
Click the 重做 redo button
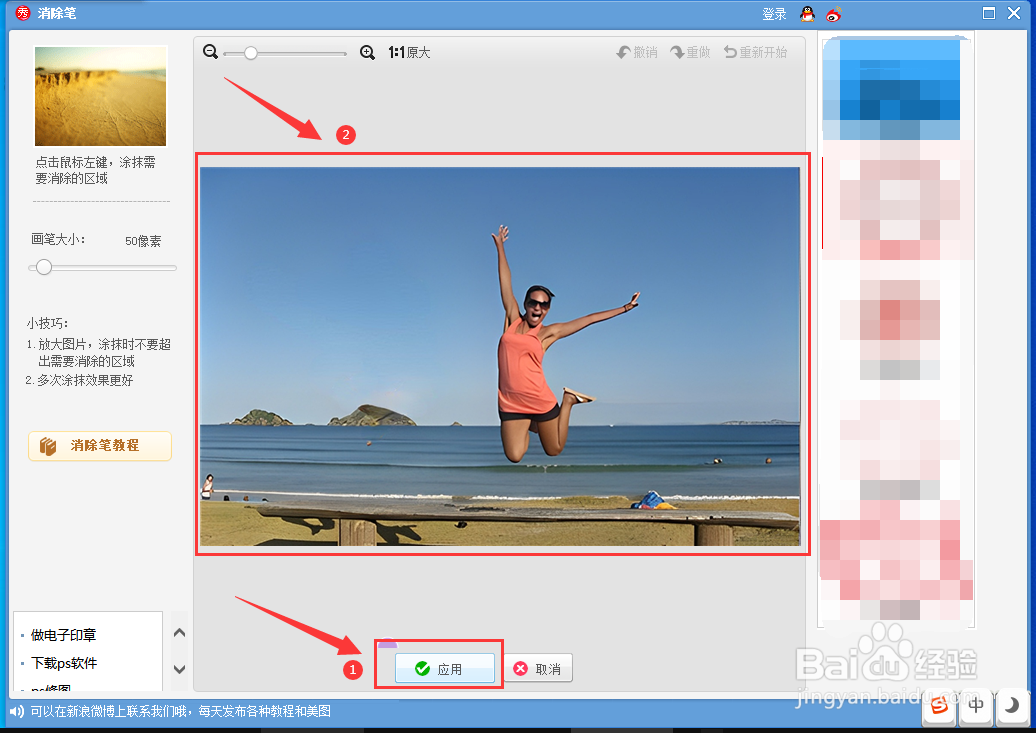[690, 52]
